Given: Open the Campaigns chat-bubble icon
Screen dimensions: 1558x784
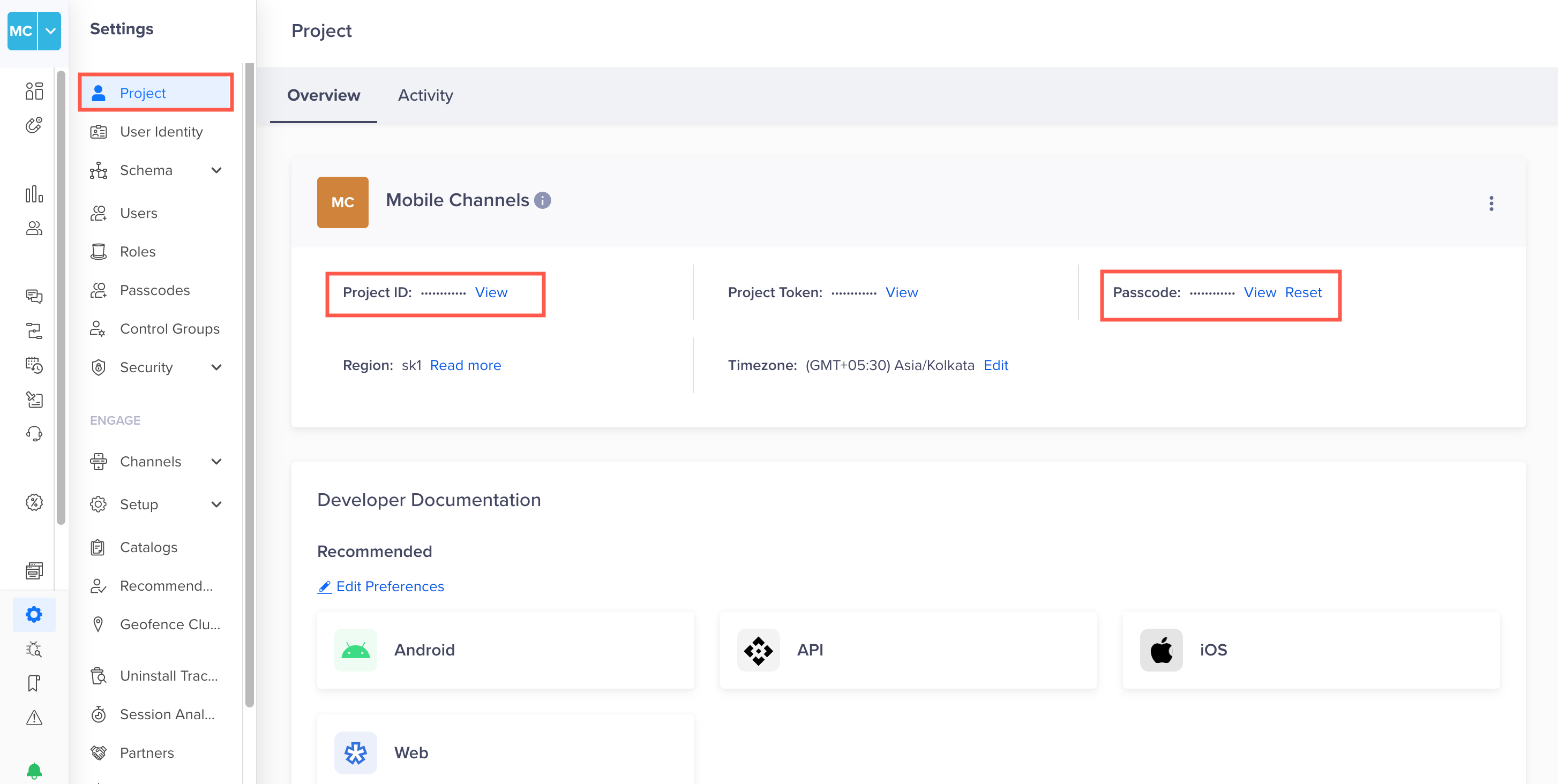Looking at the screenshot, I should point(34,296).
